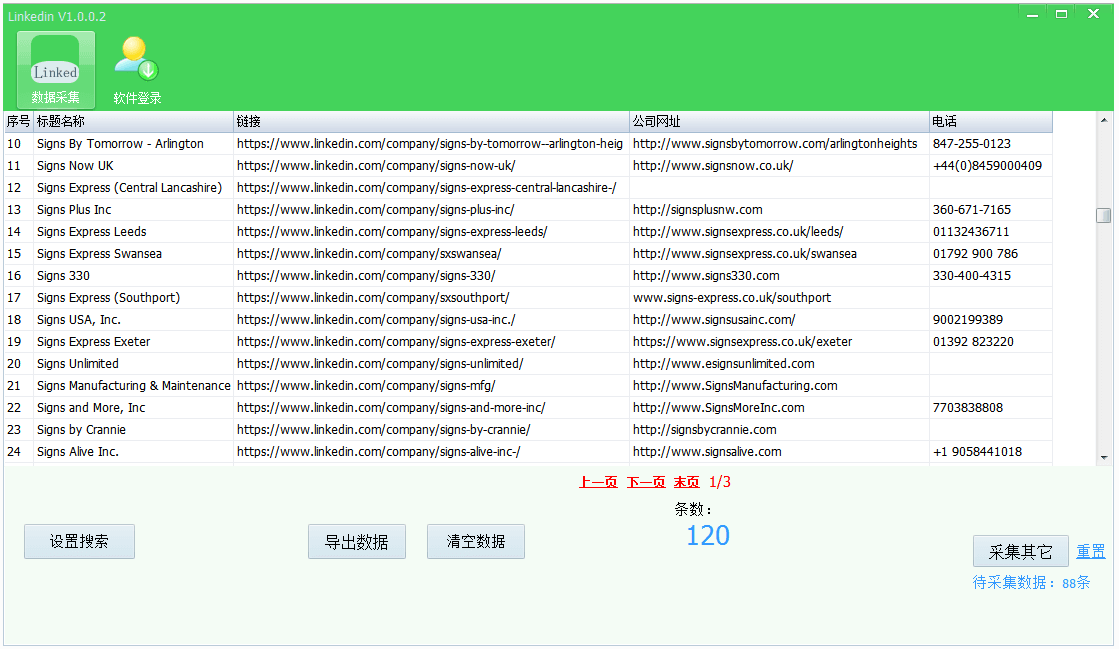Select the 'Signs Unlimited' row
Screen dimensions: 1119x649
point(528,364)
